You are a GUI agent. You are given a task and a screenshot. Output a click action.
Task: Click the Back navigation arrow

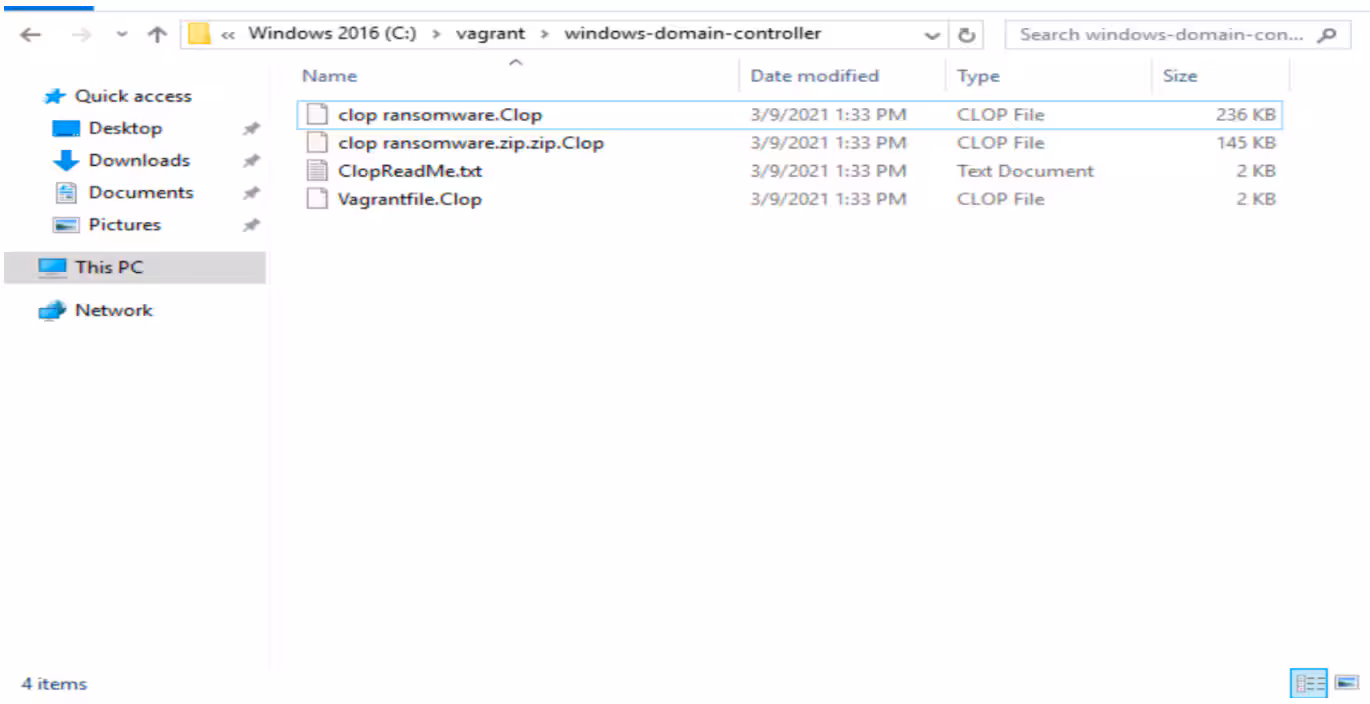point(30,34)
